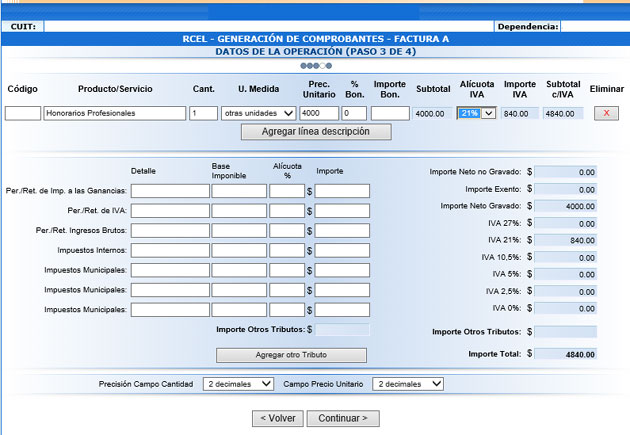This screenshot has height=435, width=630.
Task: Click the % Bonificación input field
Action: tap(354, 113)
